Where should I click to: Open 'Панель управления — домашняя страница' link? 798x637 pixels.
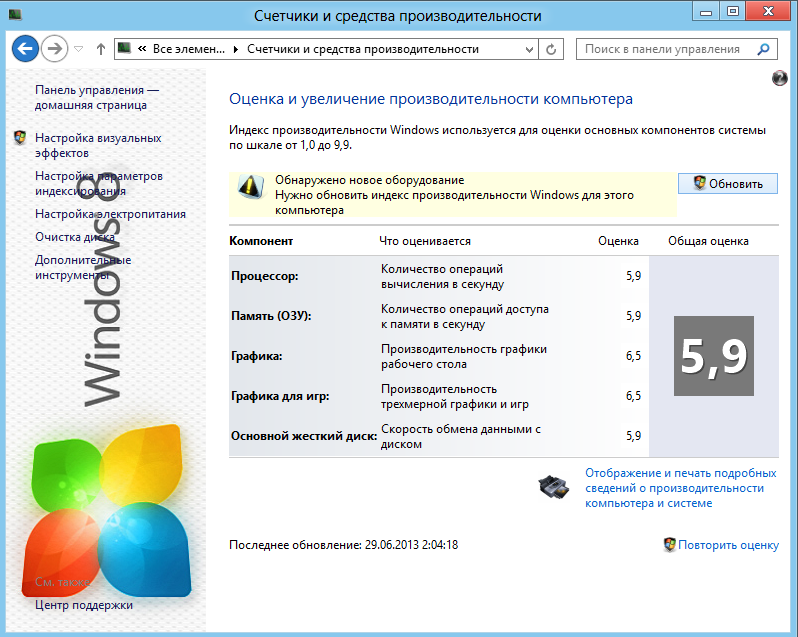point(96,98)
